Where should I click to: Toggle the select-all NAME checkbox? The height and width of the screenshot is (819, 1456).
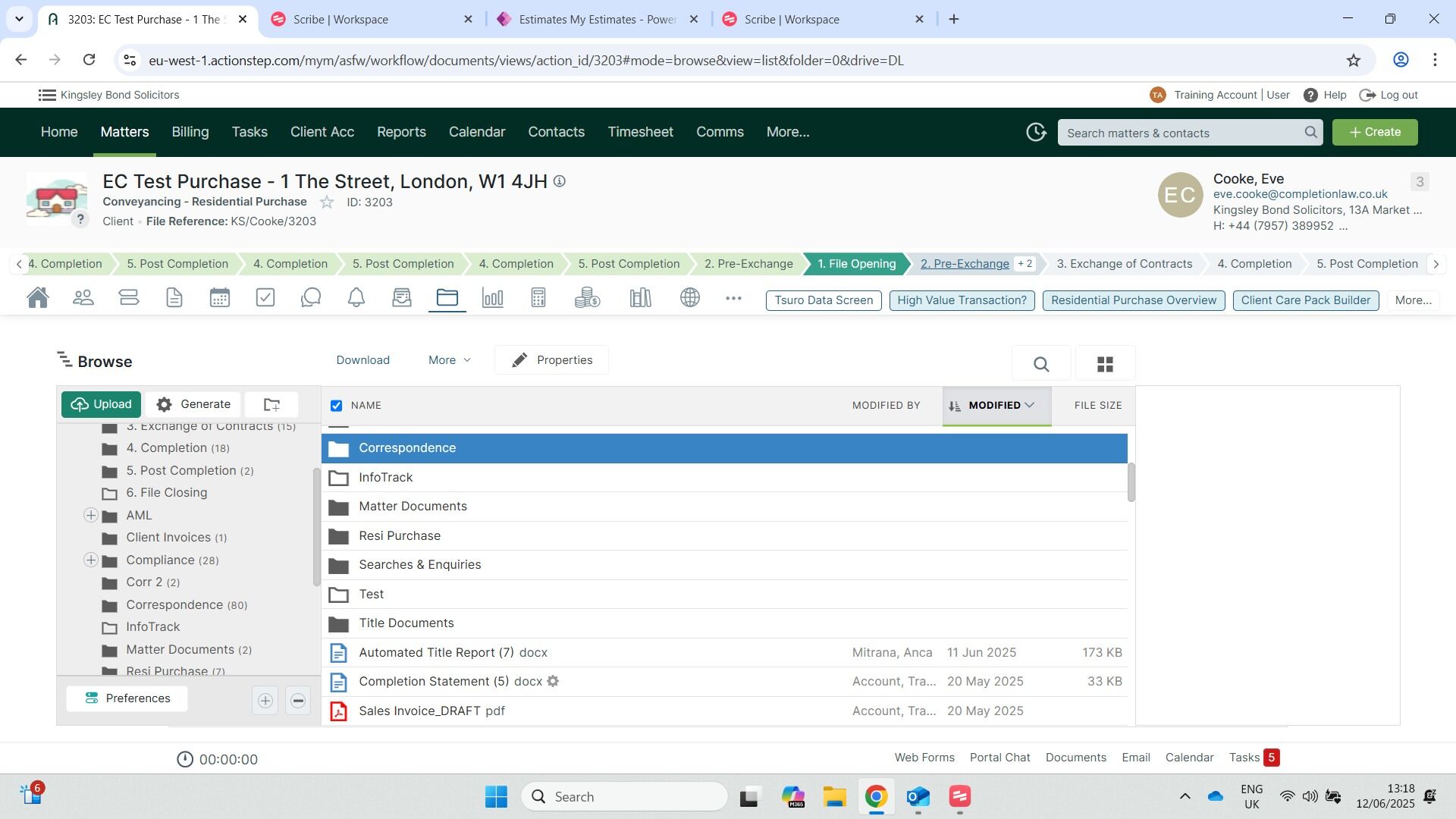[x=337, y=406]
